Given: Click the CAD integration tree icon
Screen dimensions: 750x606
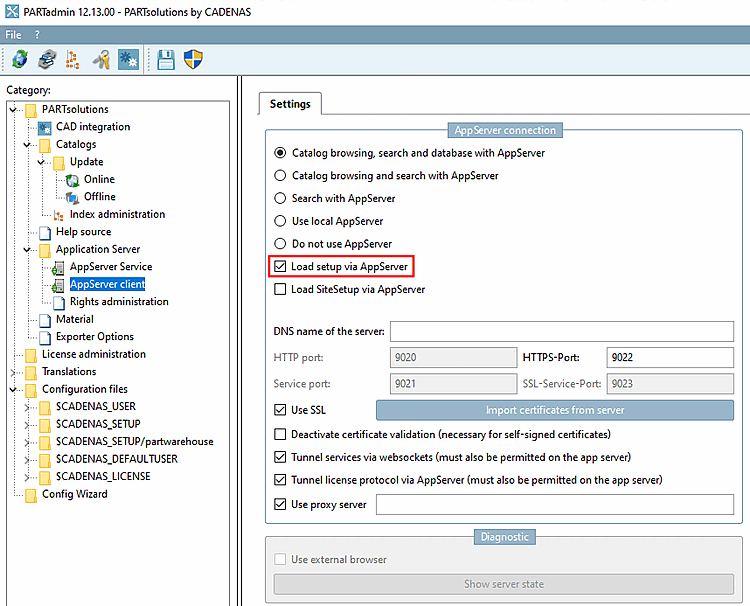Looking at the screenshot, I should (44, 127).
